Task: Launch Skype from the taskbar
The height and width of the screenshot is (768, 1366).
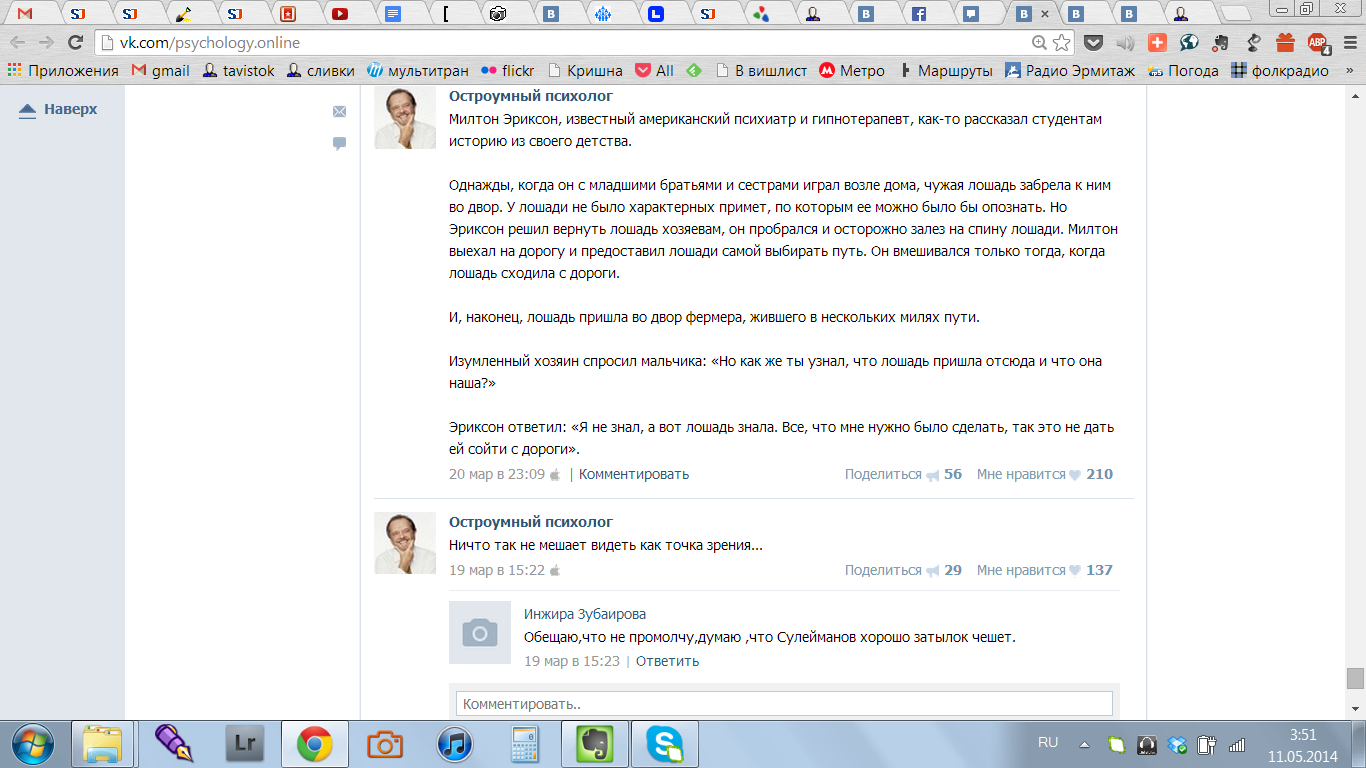Action: (x=664, y=744)
